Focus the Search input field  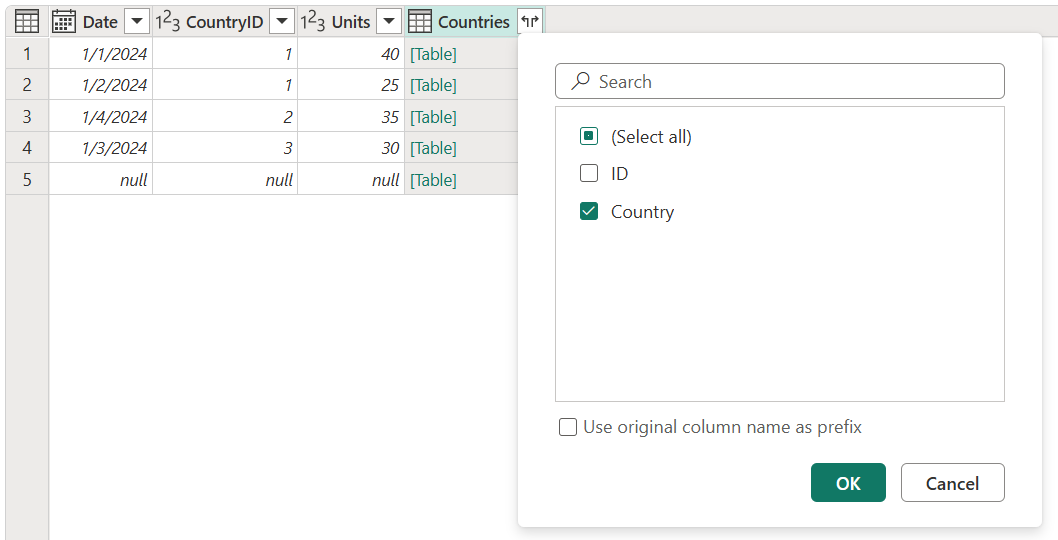point(779,82)
